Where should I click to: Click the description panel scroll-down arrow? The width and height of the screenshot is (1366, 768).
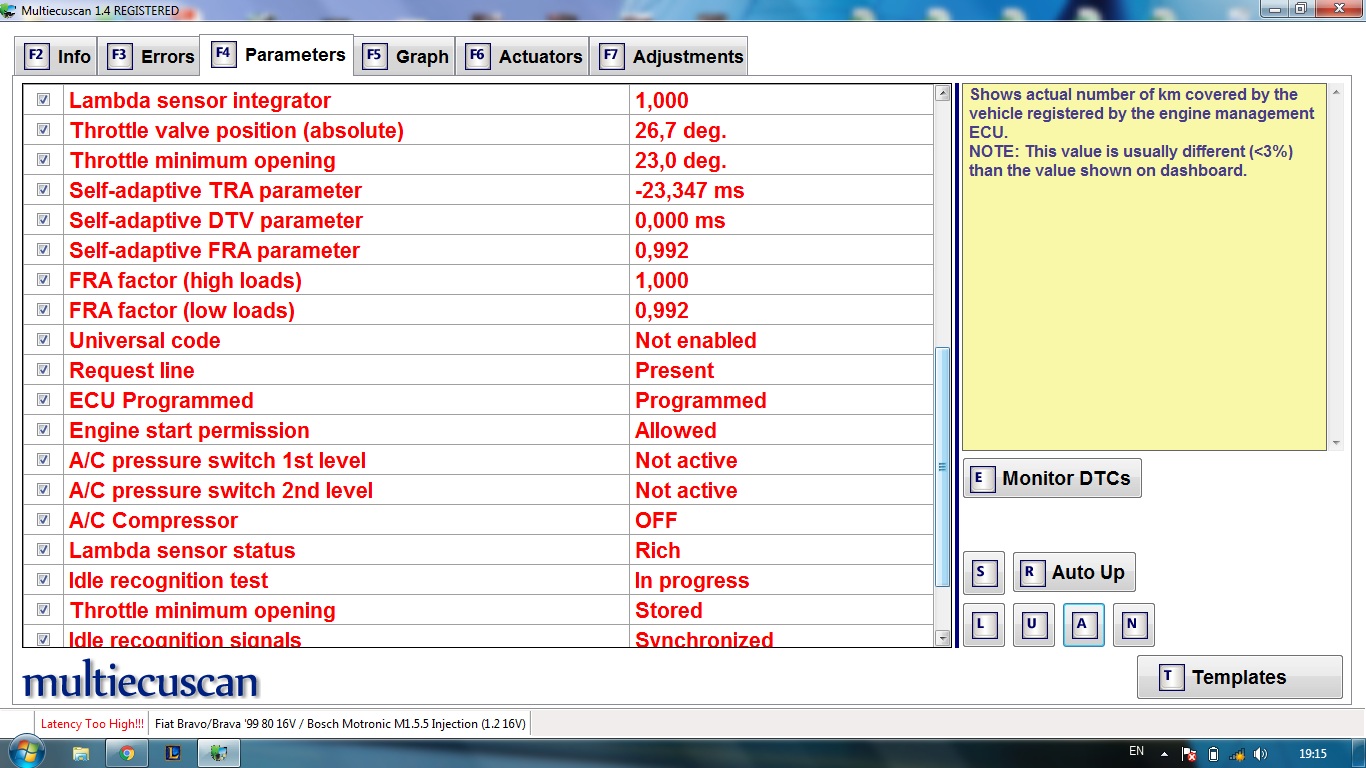coord(1336,442)
